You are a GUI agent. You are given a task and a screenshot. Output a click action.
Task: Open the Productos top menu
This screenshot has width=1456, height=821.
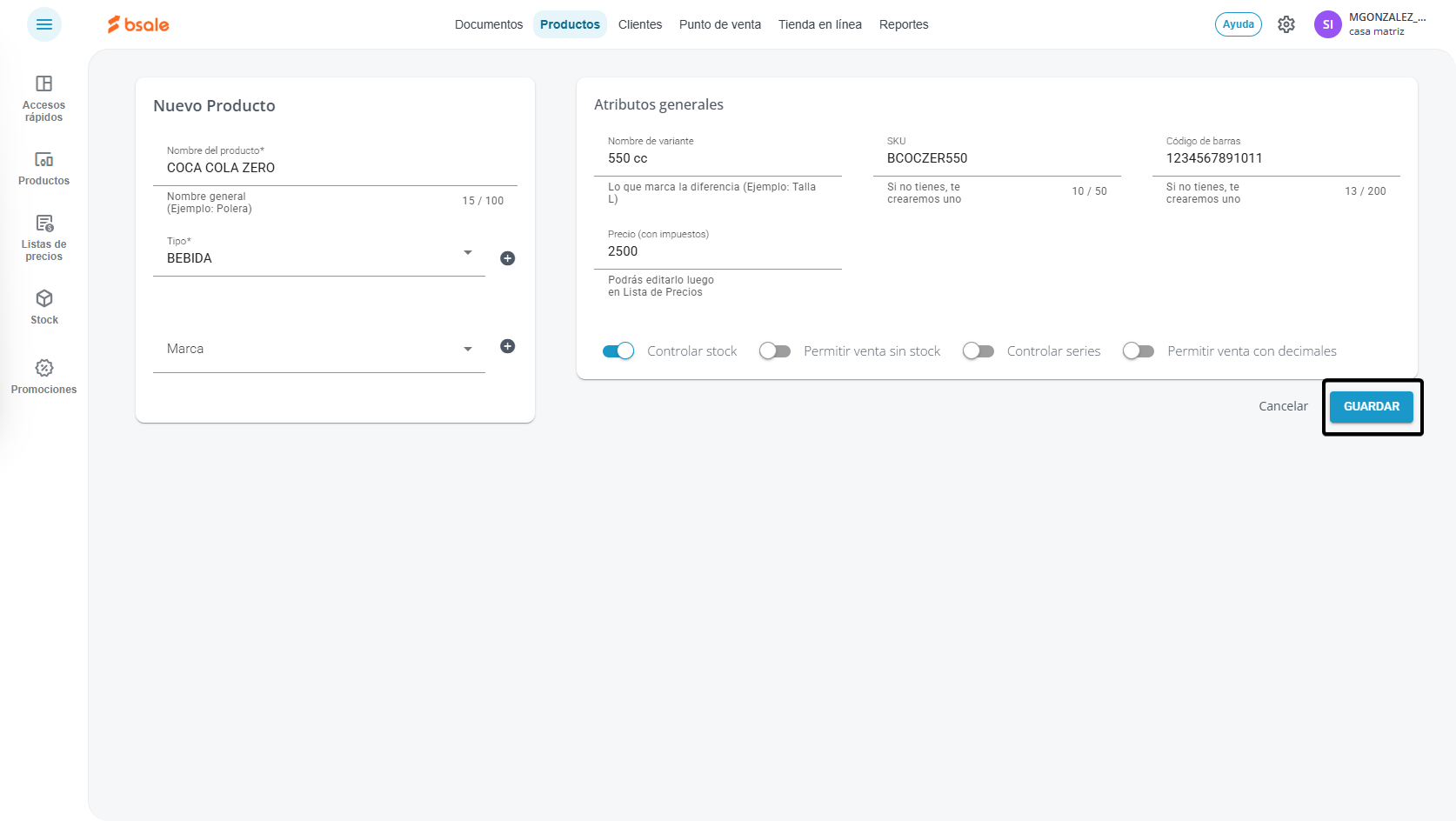[x=570, y=24]
